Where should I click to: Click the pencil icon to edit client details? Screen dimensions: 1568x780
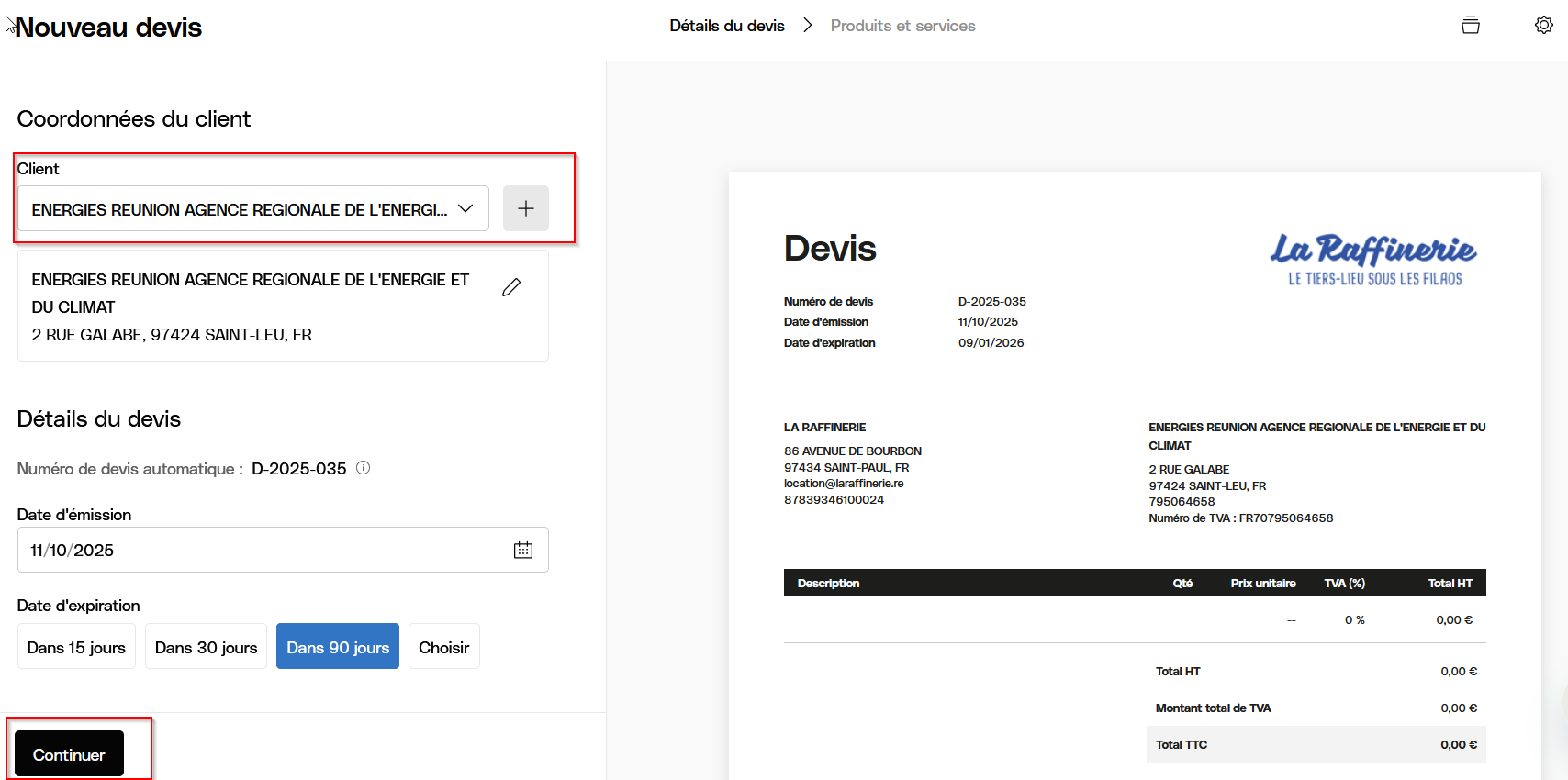click(x=511, y=287)
